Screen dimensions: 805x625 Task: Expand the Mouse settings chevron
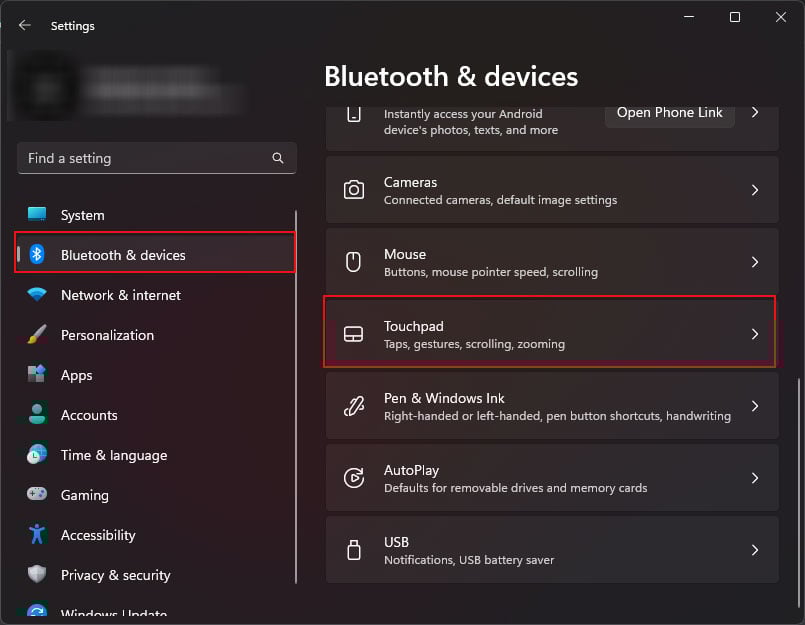tap(755, 262)
